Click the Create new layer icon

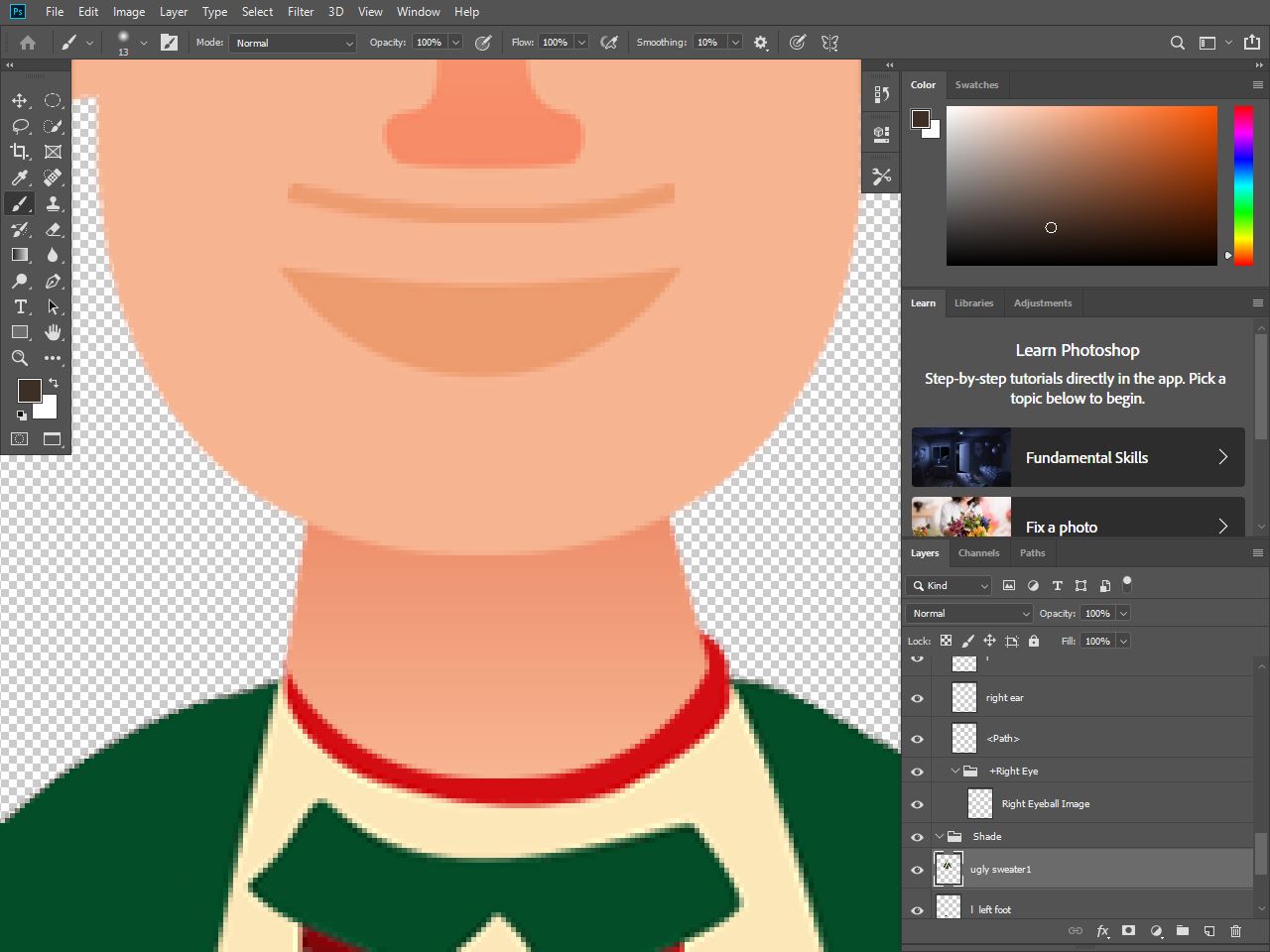[x=1208, y=931]
